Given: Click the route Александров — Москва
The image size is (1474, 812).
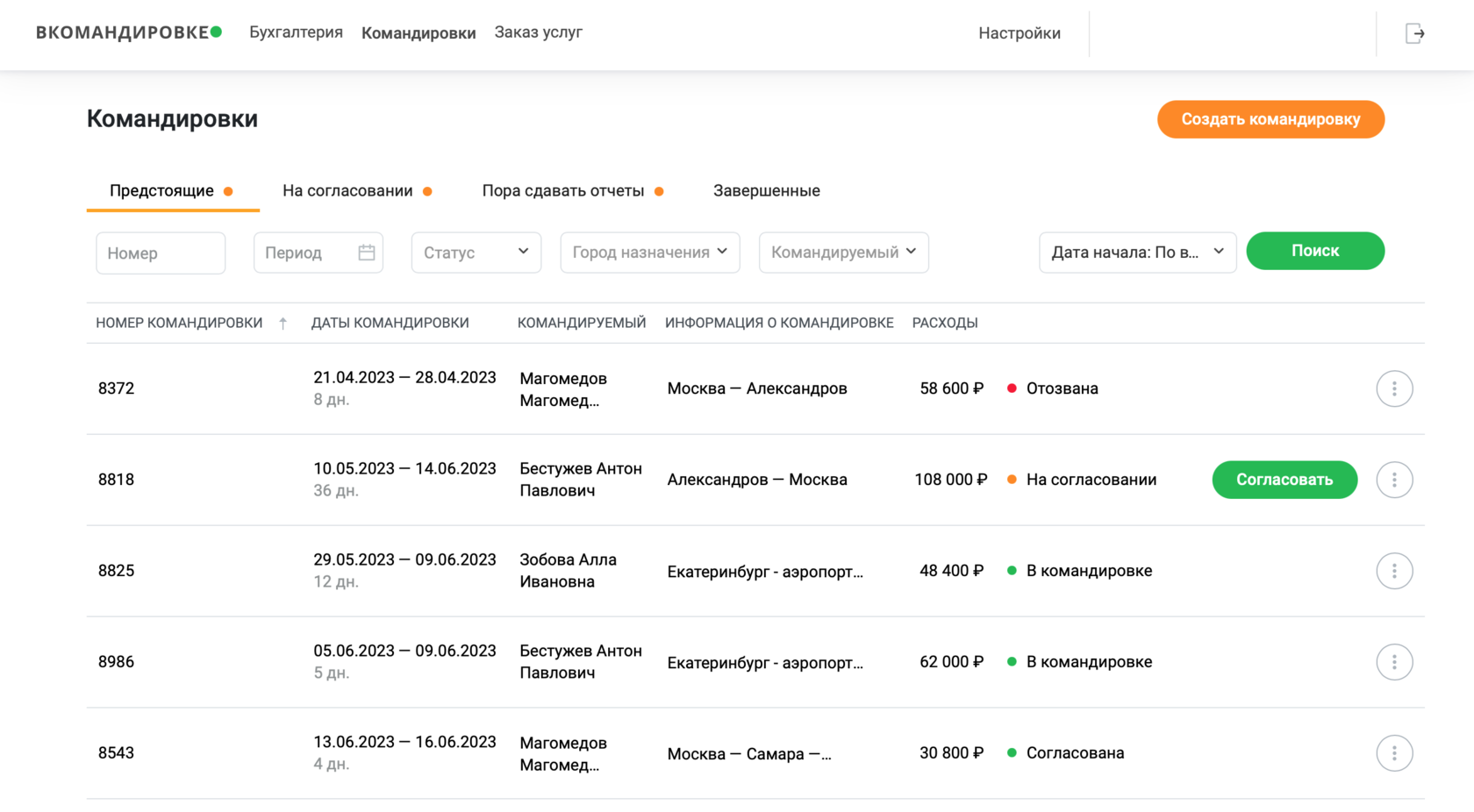Looking at the screenshot, I should pyautogui.click(x=757, y=480).
